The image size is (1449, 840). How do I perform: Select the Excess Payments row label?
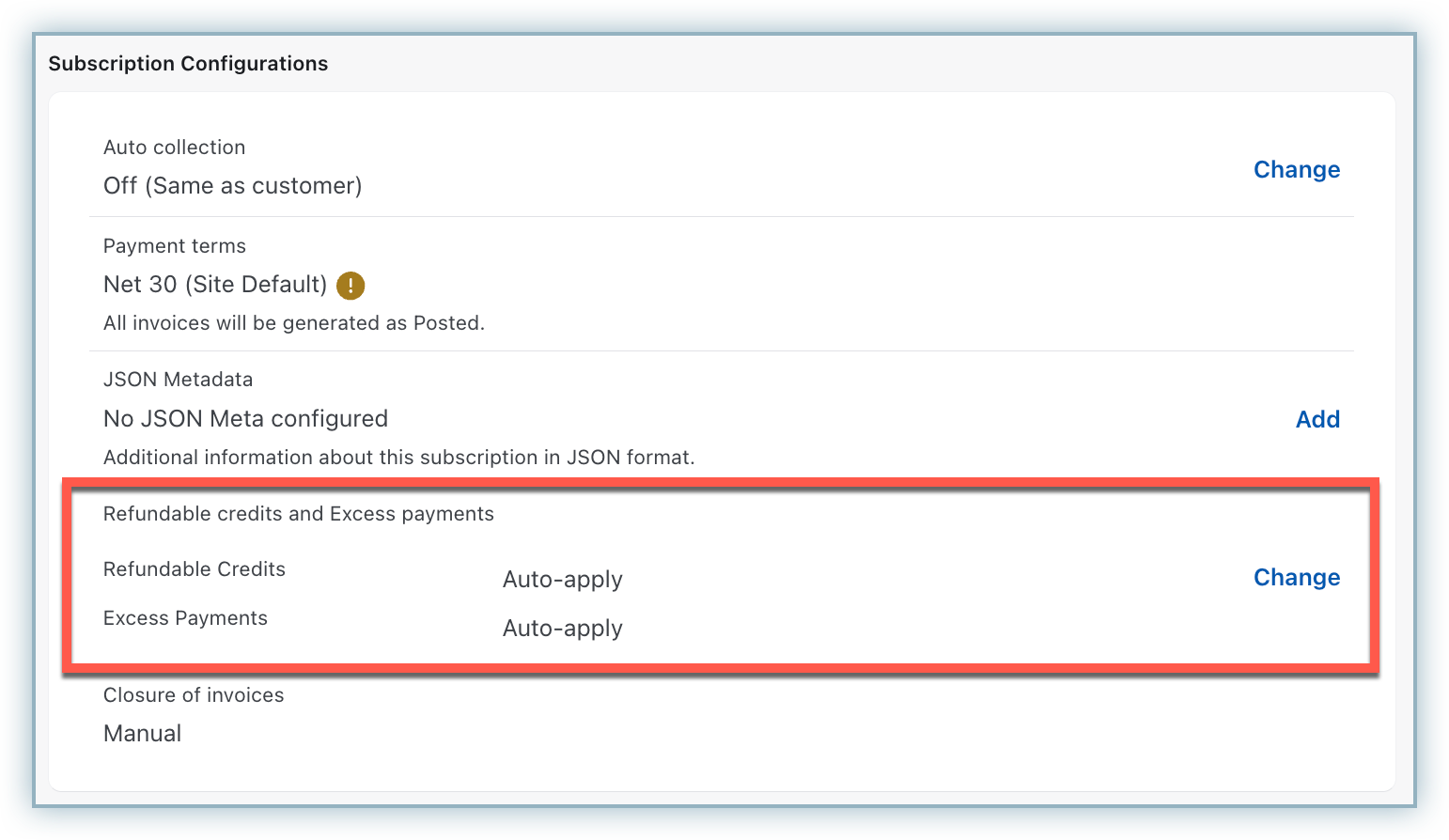coord(185,618)
